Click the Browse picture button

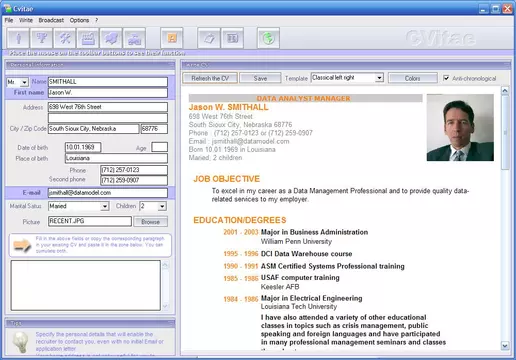click(x=151, y=222)
